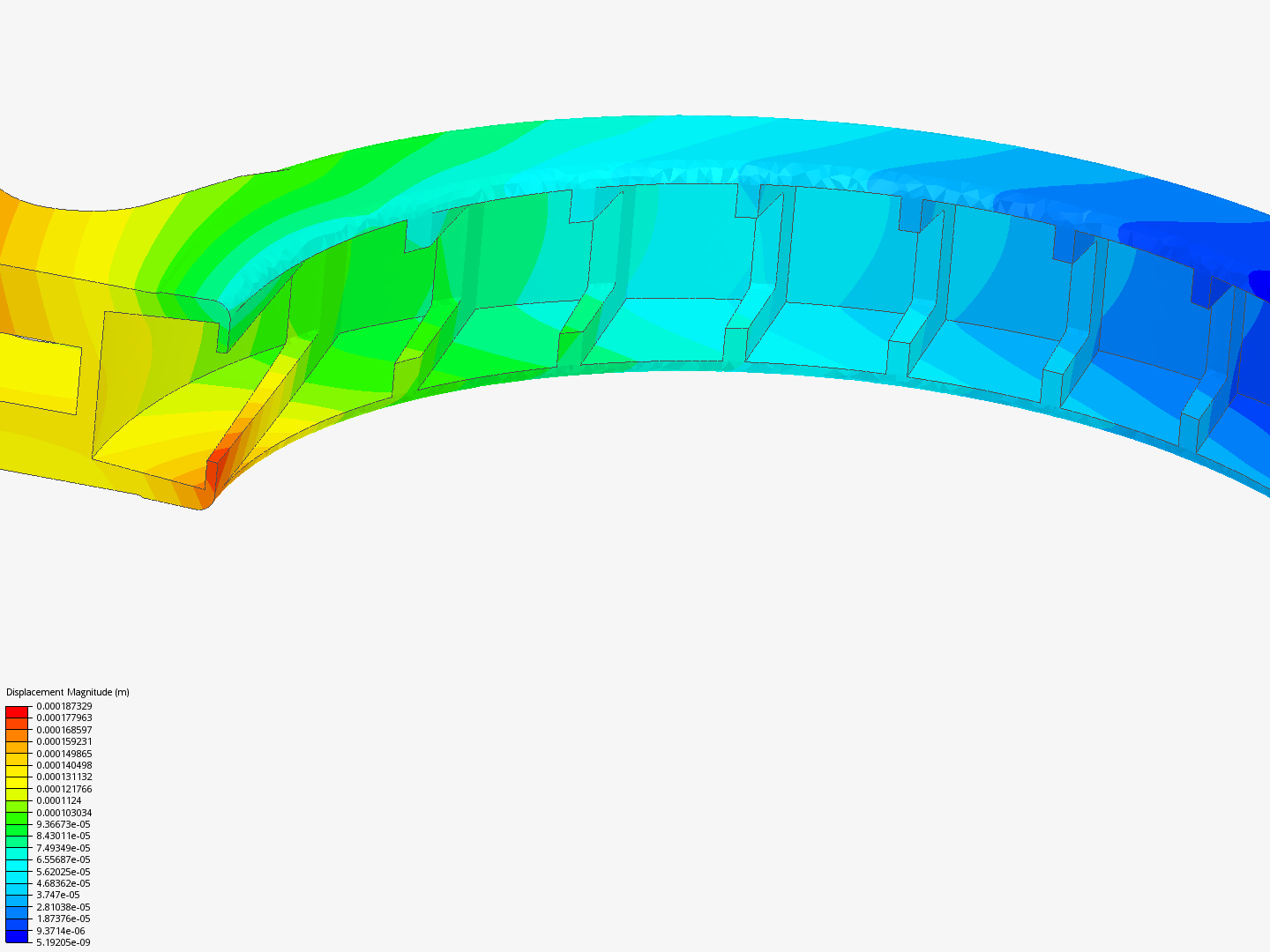Select the legend value 8.43011e-05
The height and width of the screenshot is (952, 1270).
[63, 836]
